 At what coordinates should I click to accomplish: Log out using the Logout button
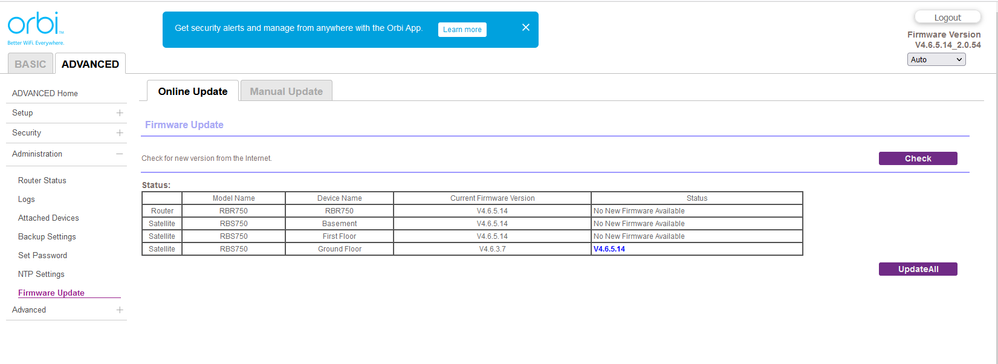(948, 18)
